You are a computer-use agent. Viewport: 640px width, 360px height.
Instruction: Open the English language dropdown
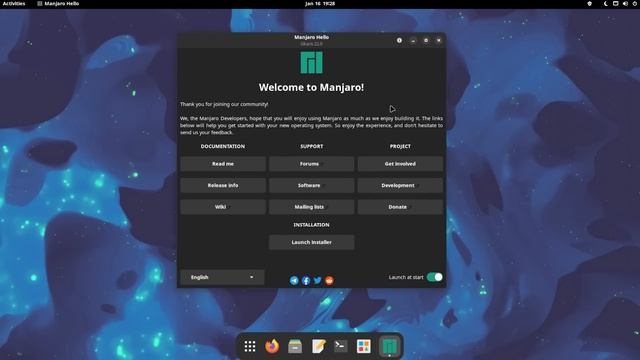point(222,277)
